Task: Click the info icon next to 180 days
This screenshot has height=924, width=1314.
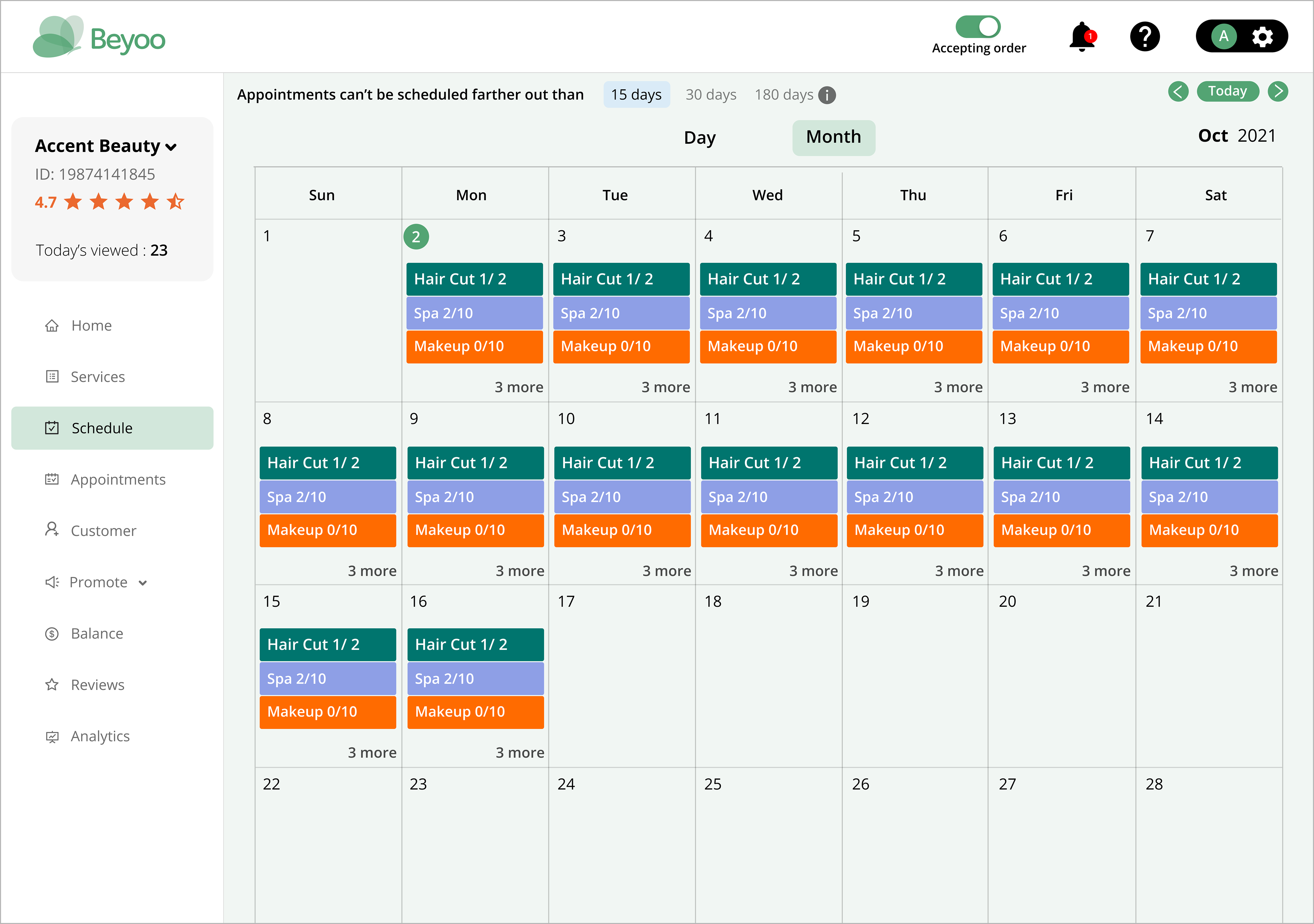Action: point(827,95)
